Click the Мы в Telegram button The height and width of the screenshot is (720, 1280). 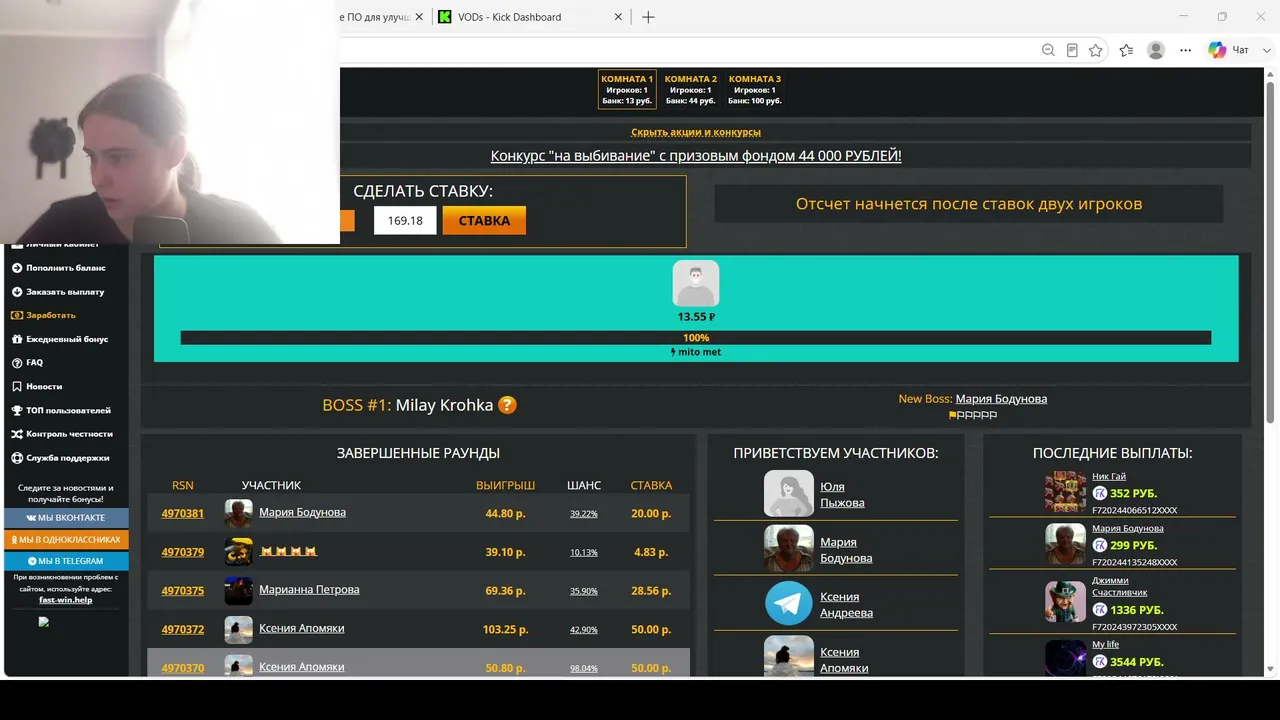[x=66, y=561]
